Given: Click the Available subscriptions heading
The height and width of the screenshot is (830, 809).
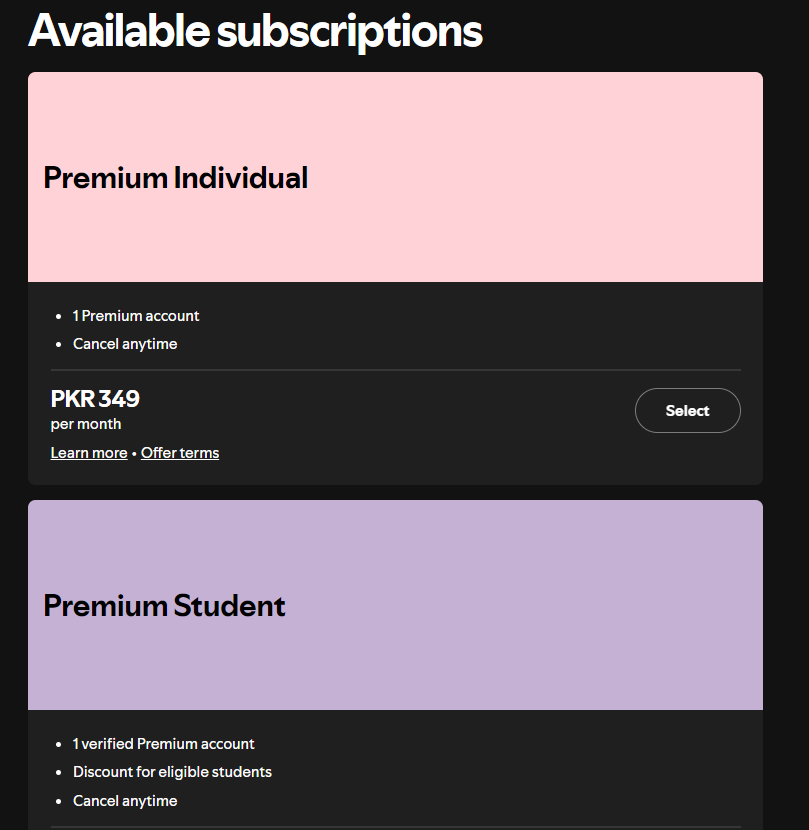Looking at the screenshot, I should [x=255, y=31].
